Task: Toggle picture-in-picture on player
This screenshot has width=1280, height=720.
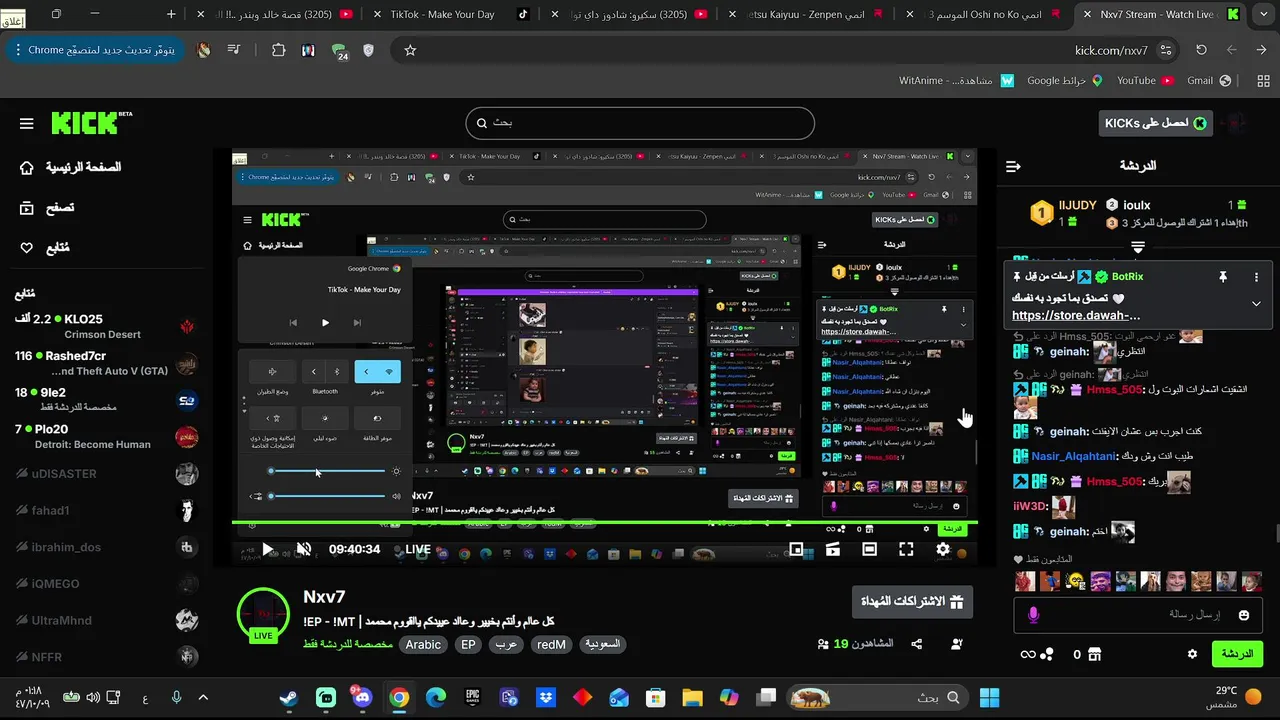Action: pyautogui.click(x=796, y=549)
